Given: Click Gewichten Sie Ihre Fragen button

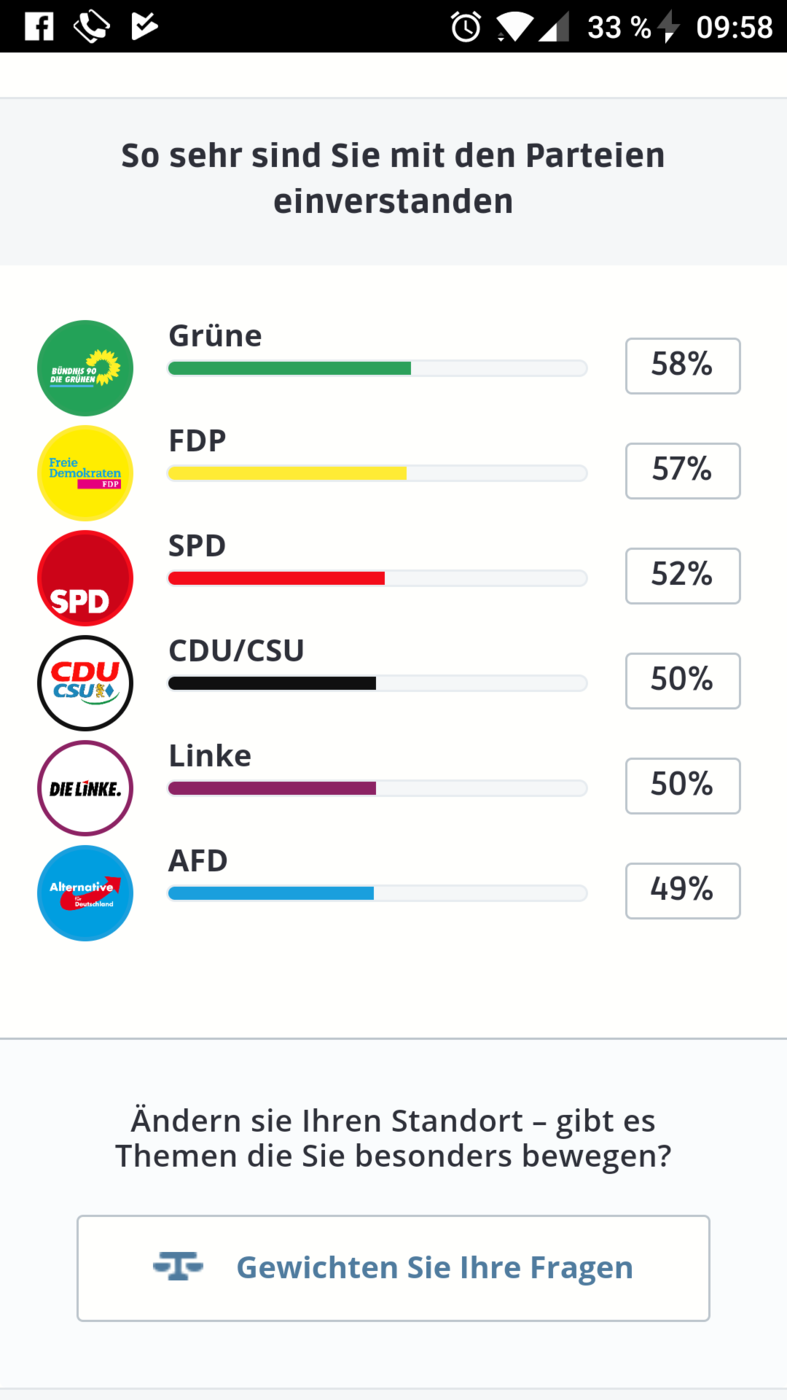Looking at the screenshot, I should [393, 1268].
